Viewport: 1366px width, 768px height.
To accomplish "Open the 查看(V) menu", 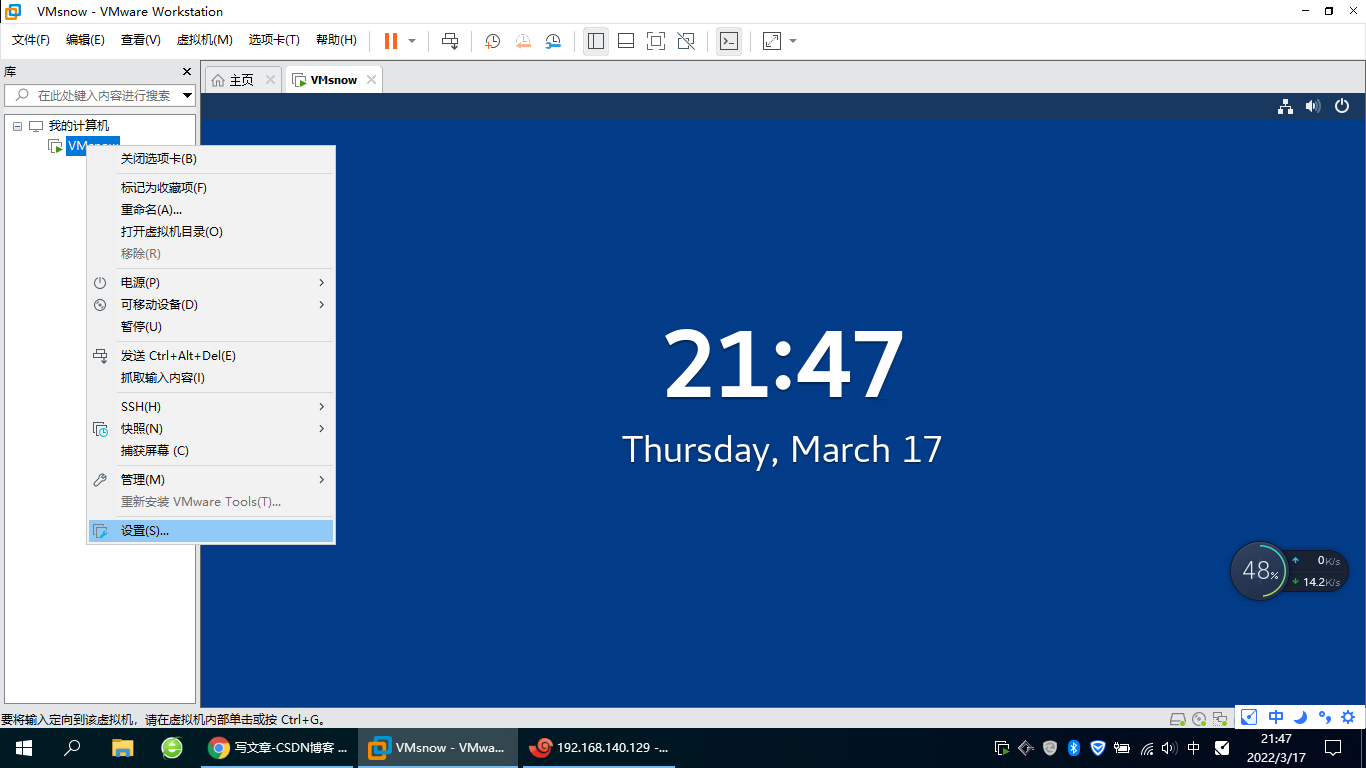I will (141, 40).
